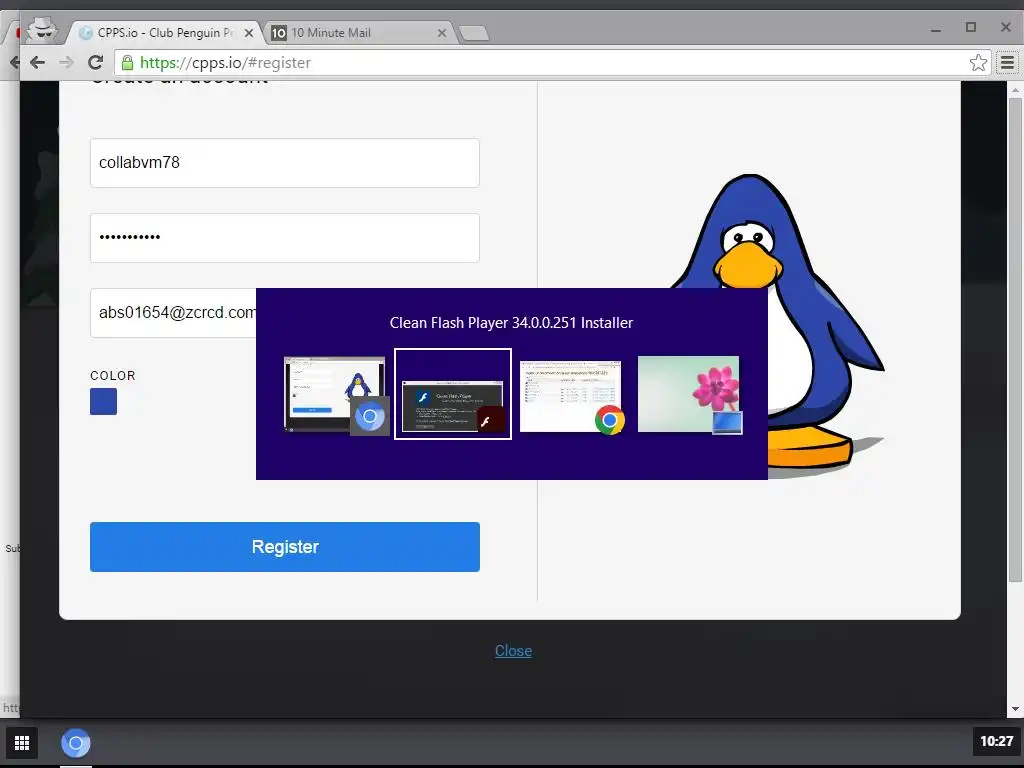Click the green padlock security icon
This screenshot has width=1024, height=768.
pyautogui.click(x=127, y=63)
